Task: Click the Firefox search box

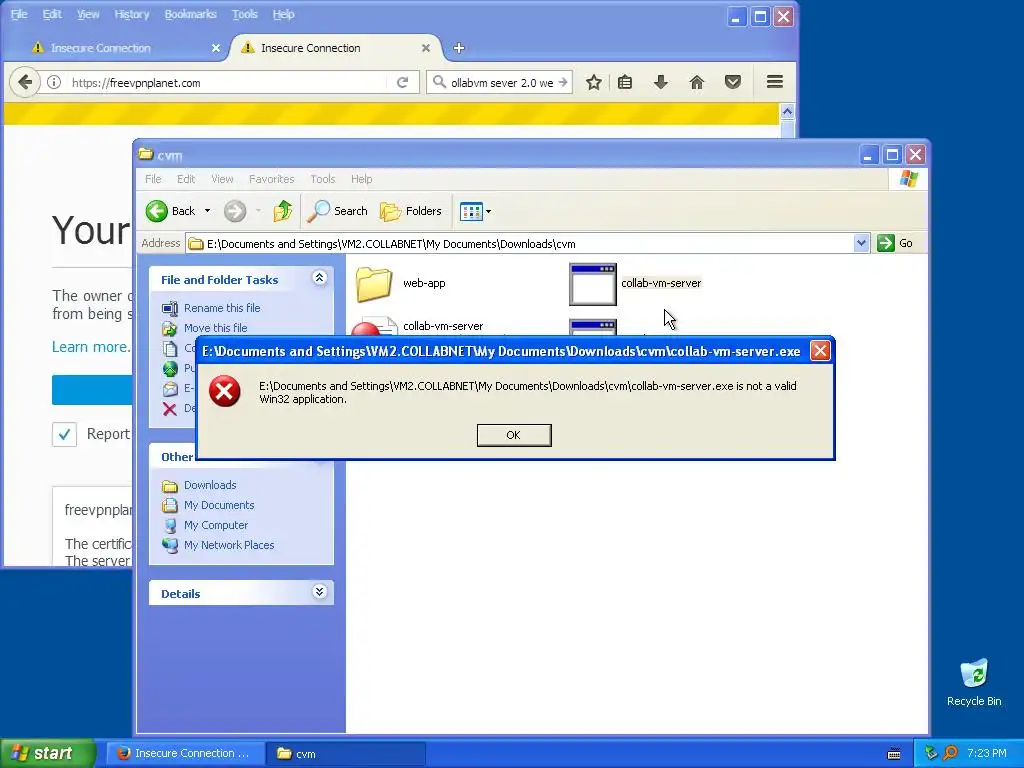Action: pos(500,82)
